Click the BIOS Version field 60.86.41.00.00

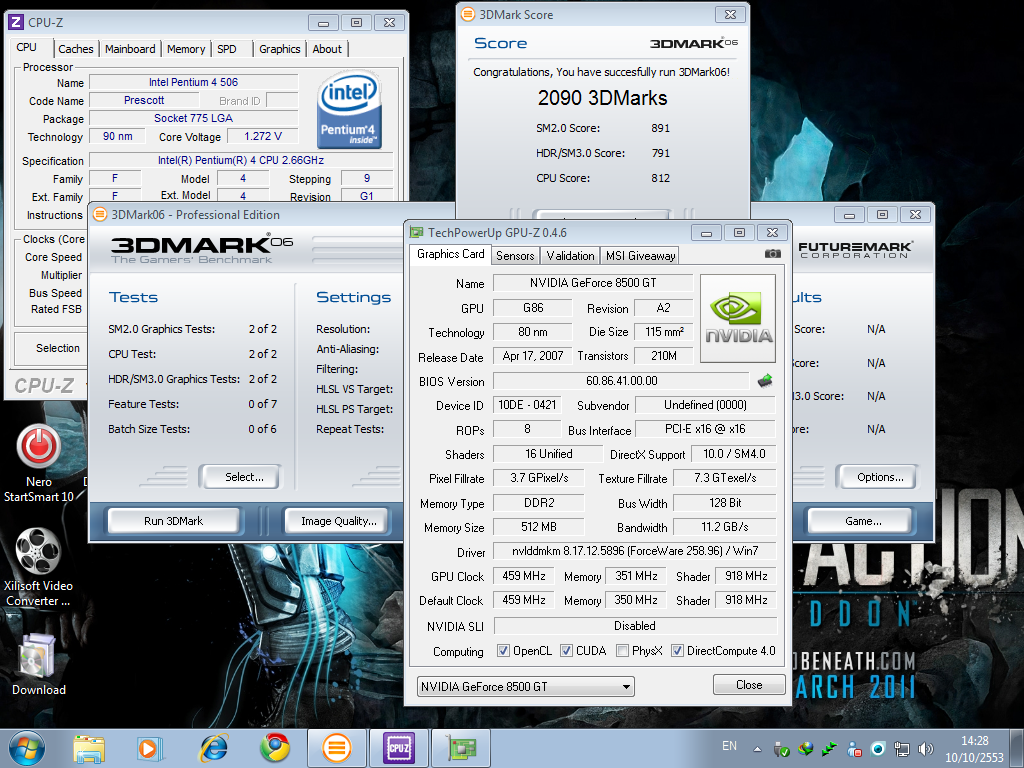[x=621, y=381]
